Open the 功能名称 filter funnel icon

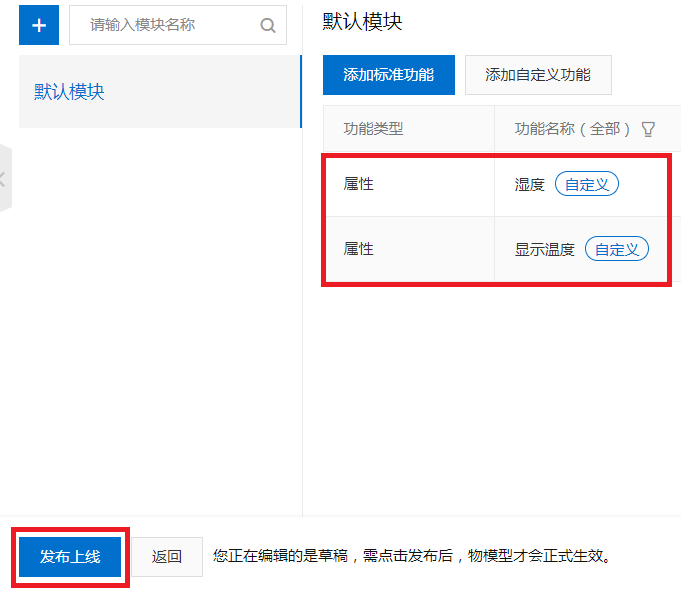648,129
